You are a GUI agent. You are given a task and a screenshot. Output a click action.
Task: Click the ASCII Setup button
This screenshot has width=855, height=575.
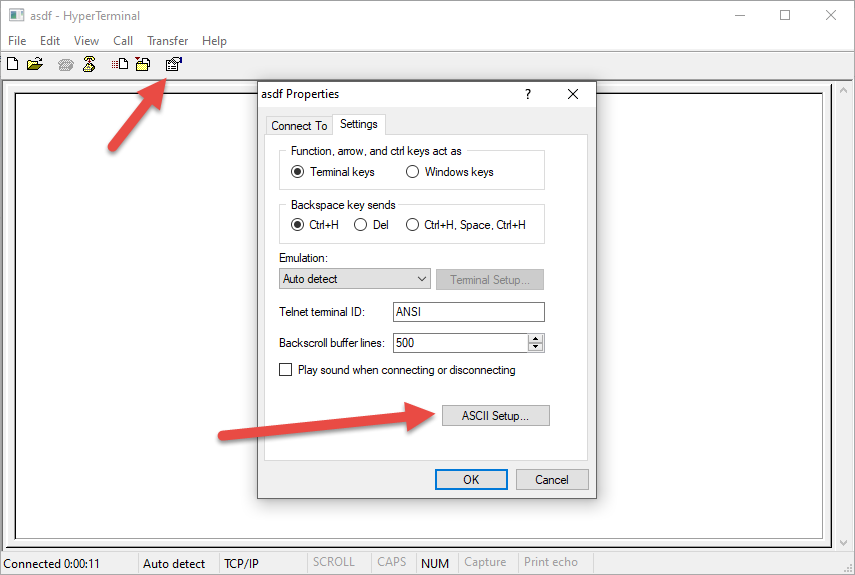[x=495, y=416]
